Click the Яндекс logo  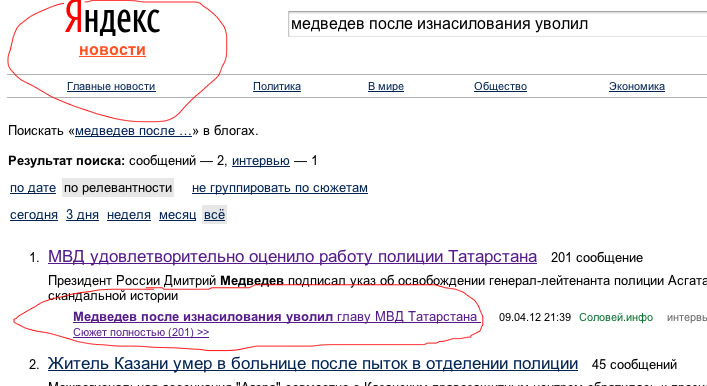112,18
